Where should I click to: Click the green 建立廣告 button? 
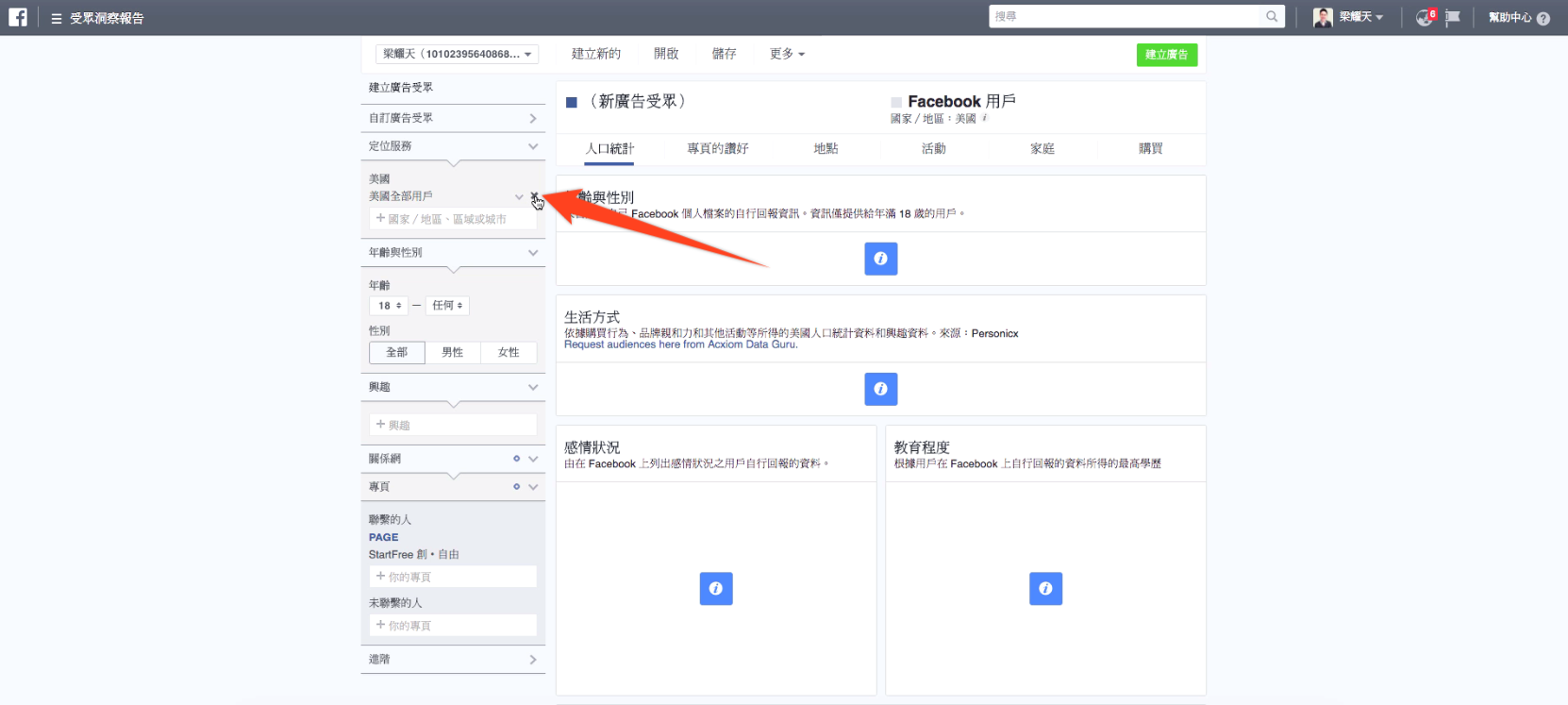[1167, 55]
